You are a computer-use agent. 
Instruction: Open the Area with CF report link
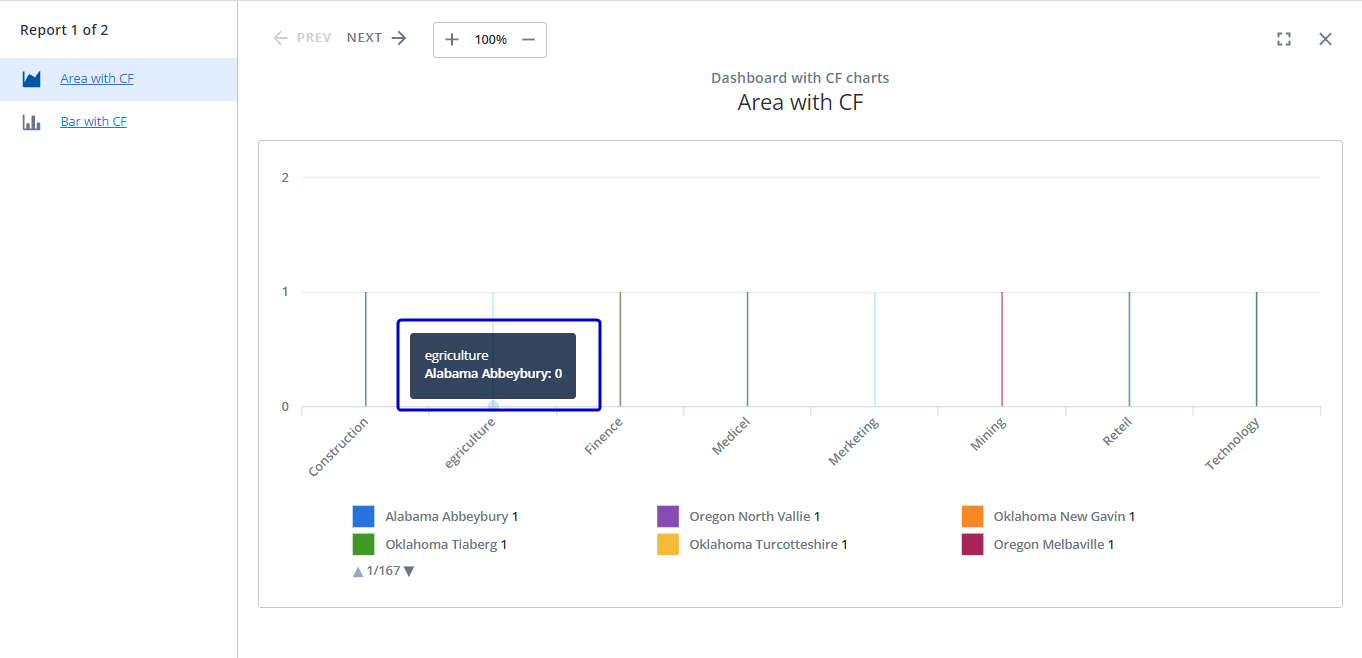(x=97, y=79)
